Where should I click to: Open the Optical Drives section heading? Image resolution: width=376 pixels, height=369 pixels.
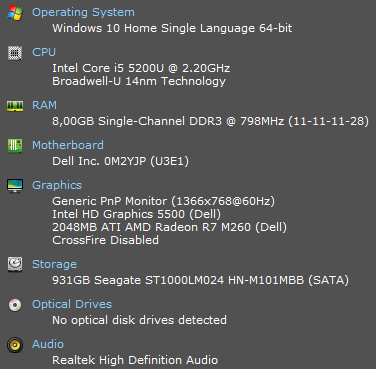coord(72,304)
